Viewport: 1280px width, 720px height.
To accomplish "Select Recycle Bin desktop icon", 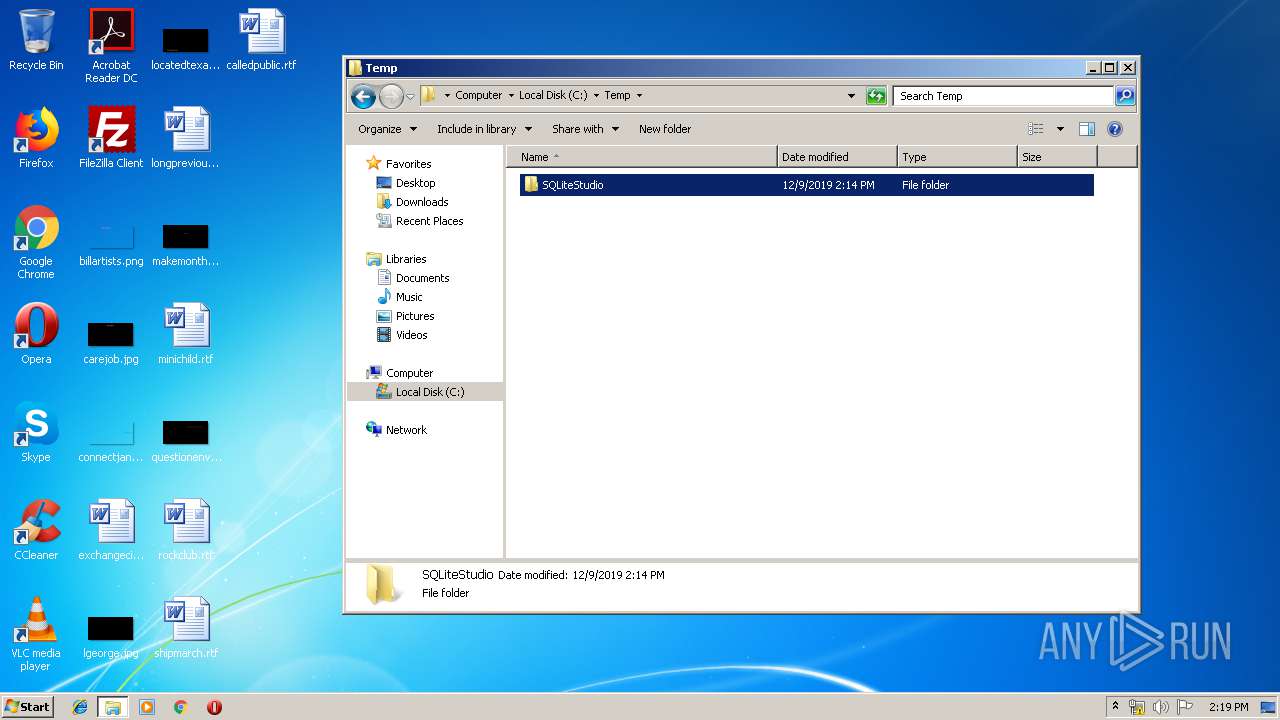I will click(x=36, y=40).
